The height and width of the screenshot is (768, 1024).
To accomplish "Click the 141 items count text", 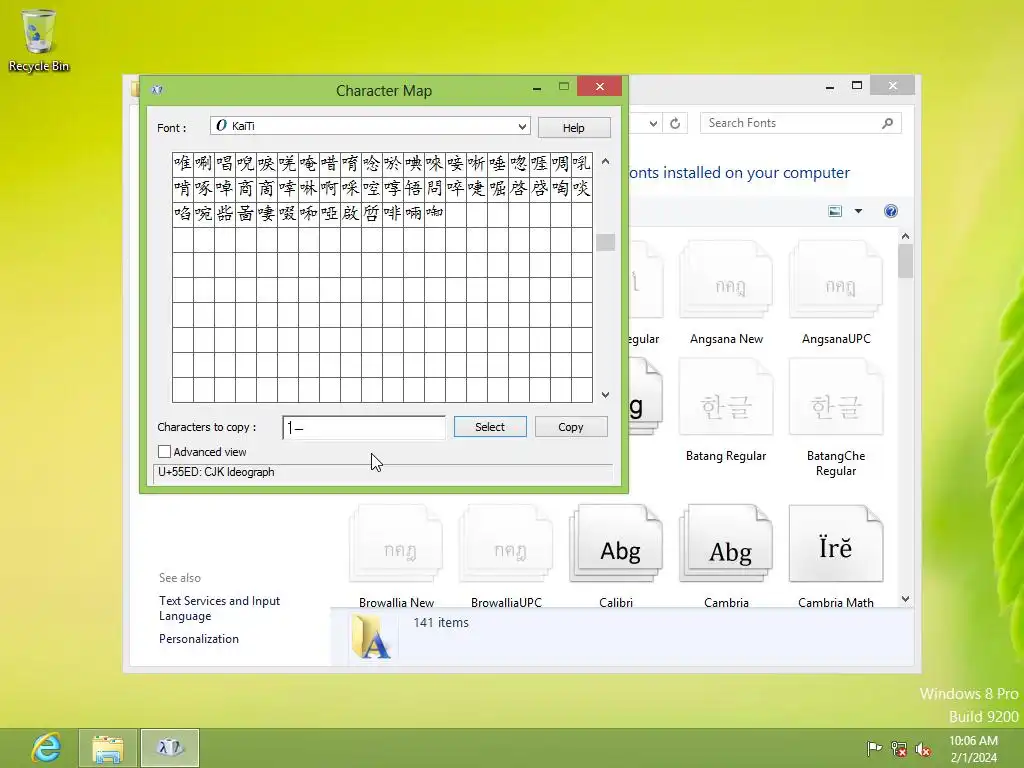I will coord(441,622).
